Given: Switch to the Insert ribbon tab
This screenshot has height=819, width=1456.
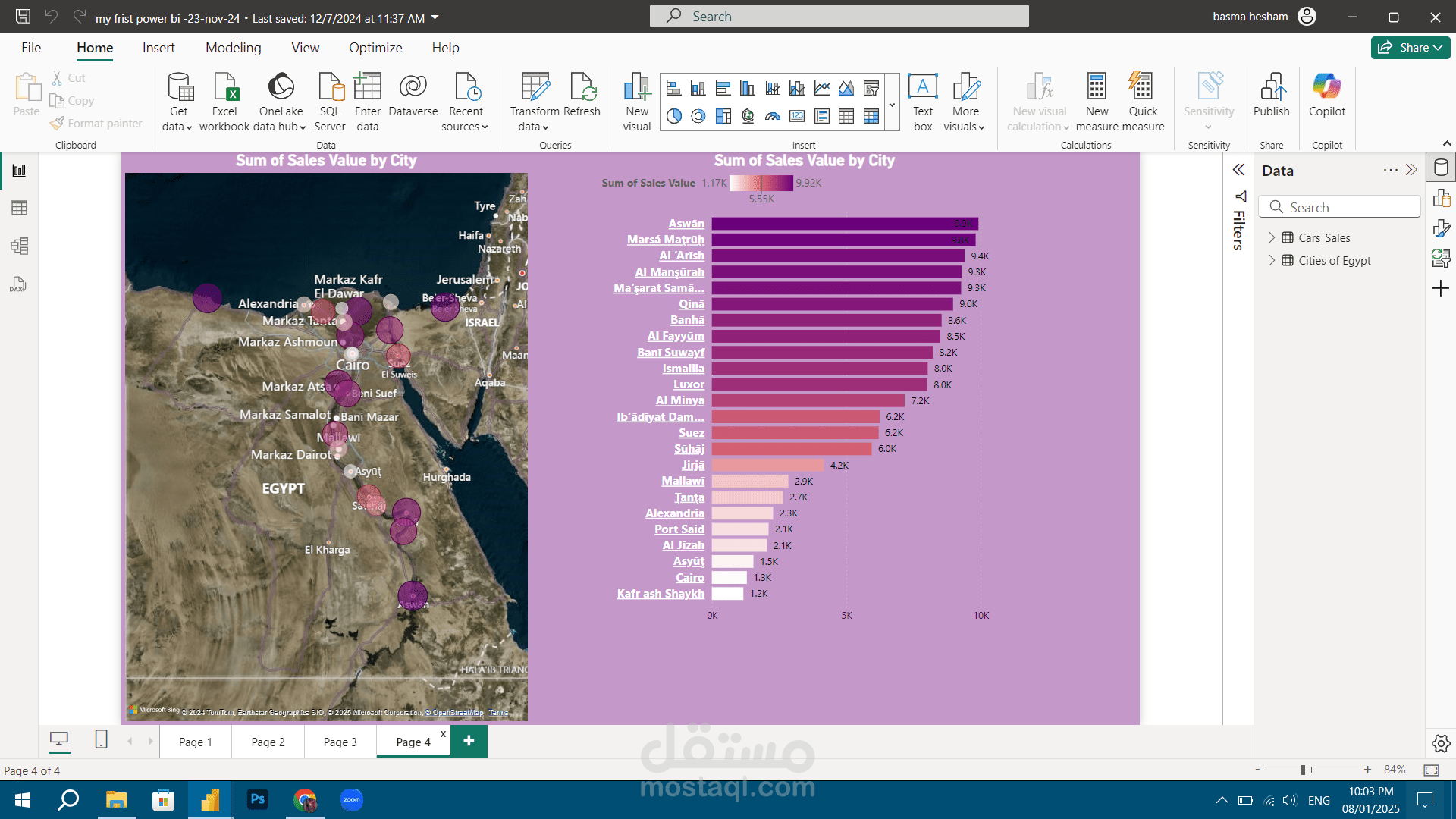Looking at the screenshot, I should click(158, 48).
